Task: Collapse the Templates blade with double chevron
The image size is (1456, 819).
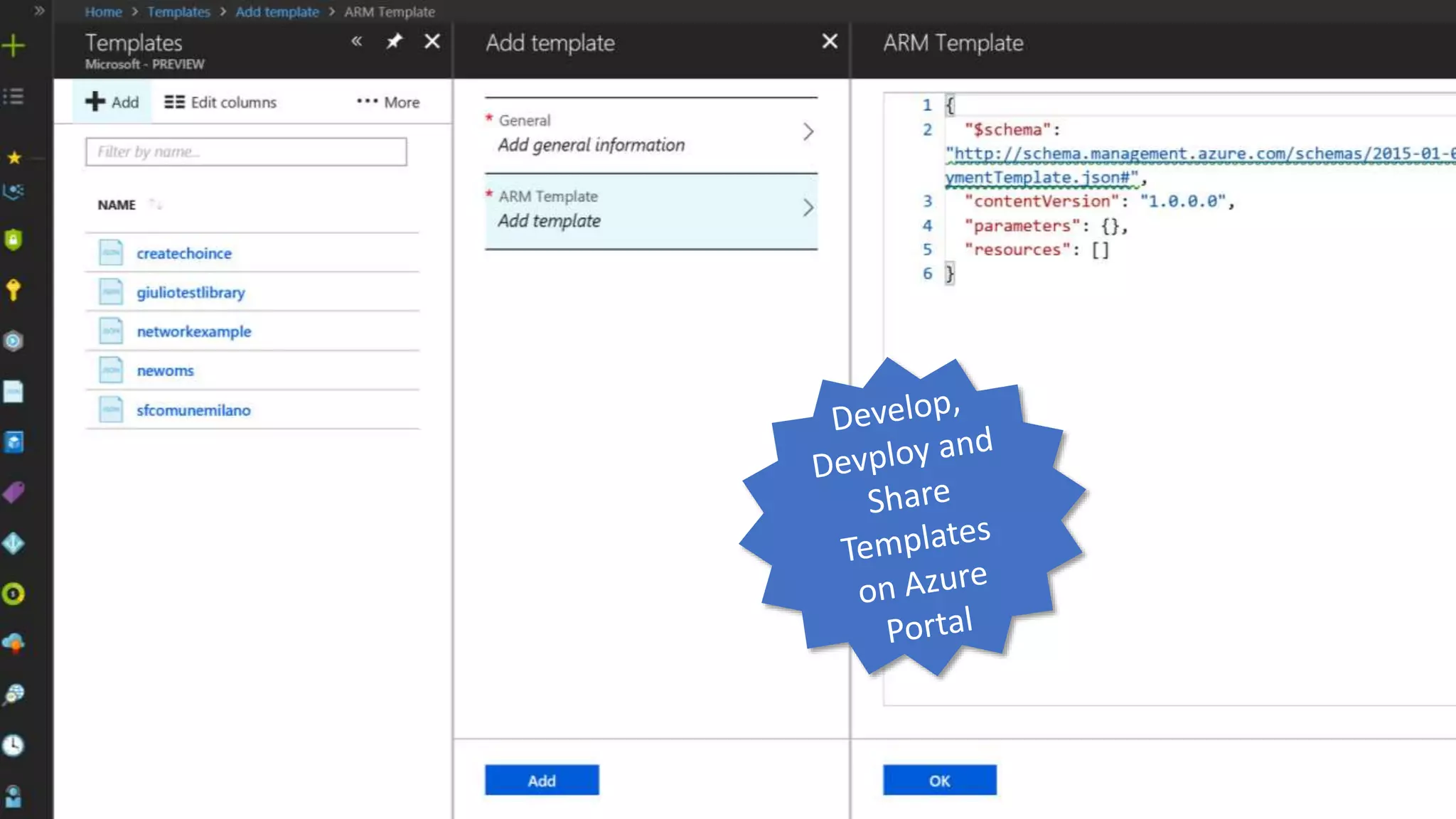Action: (x=357, y=42)
